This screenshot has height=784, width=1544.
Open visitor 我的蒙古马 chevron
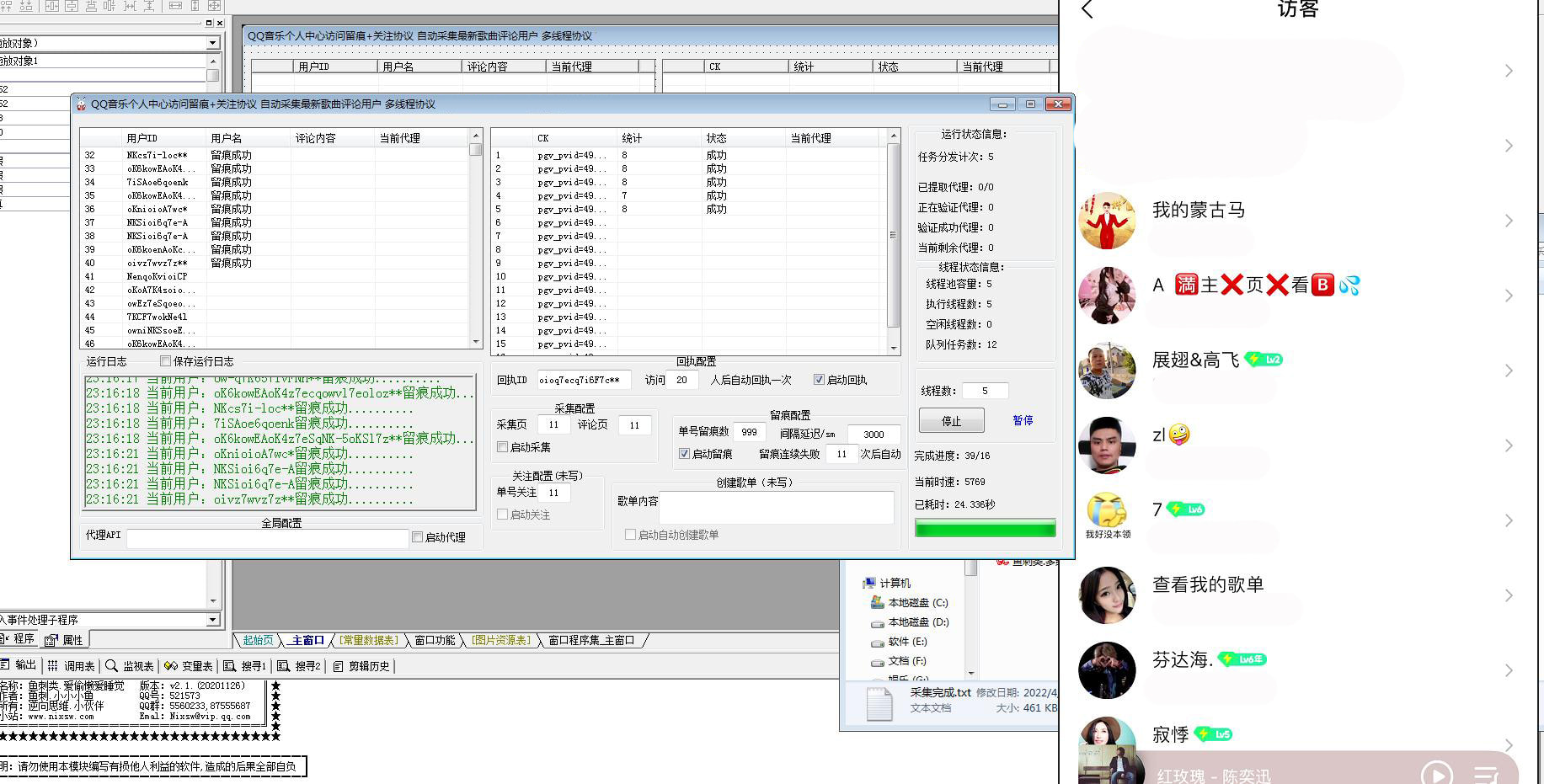(x=1509, y=221)
